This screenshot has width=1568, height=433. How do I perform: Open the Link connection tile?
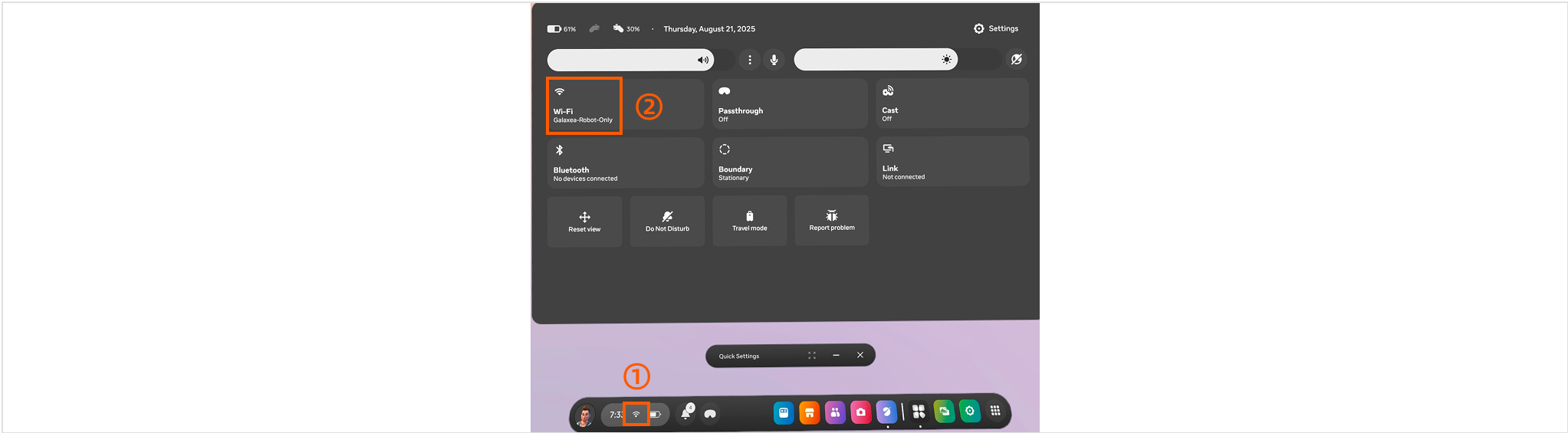952,161
